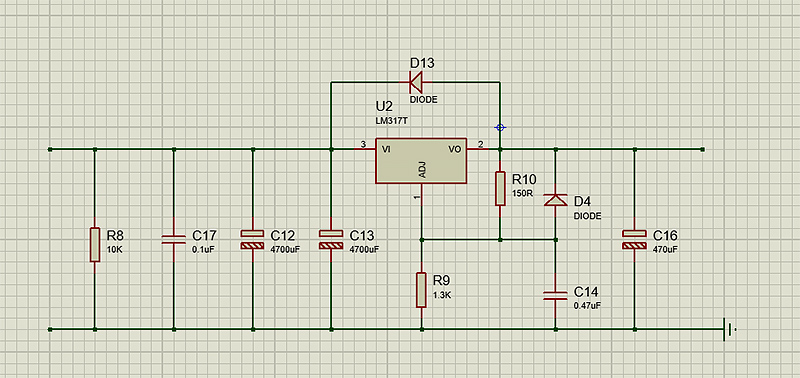Select resistor R10 symbol
This screenshot has width=800, height=378.
(500, 188)
